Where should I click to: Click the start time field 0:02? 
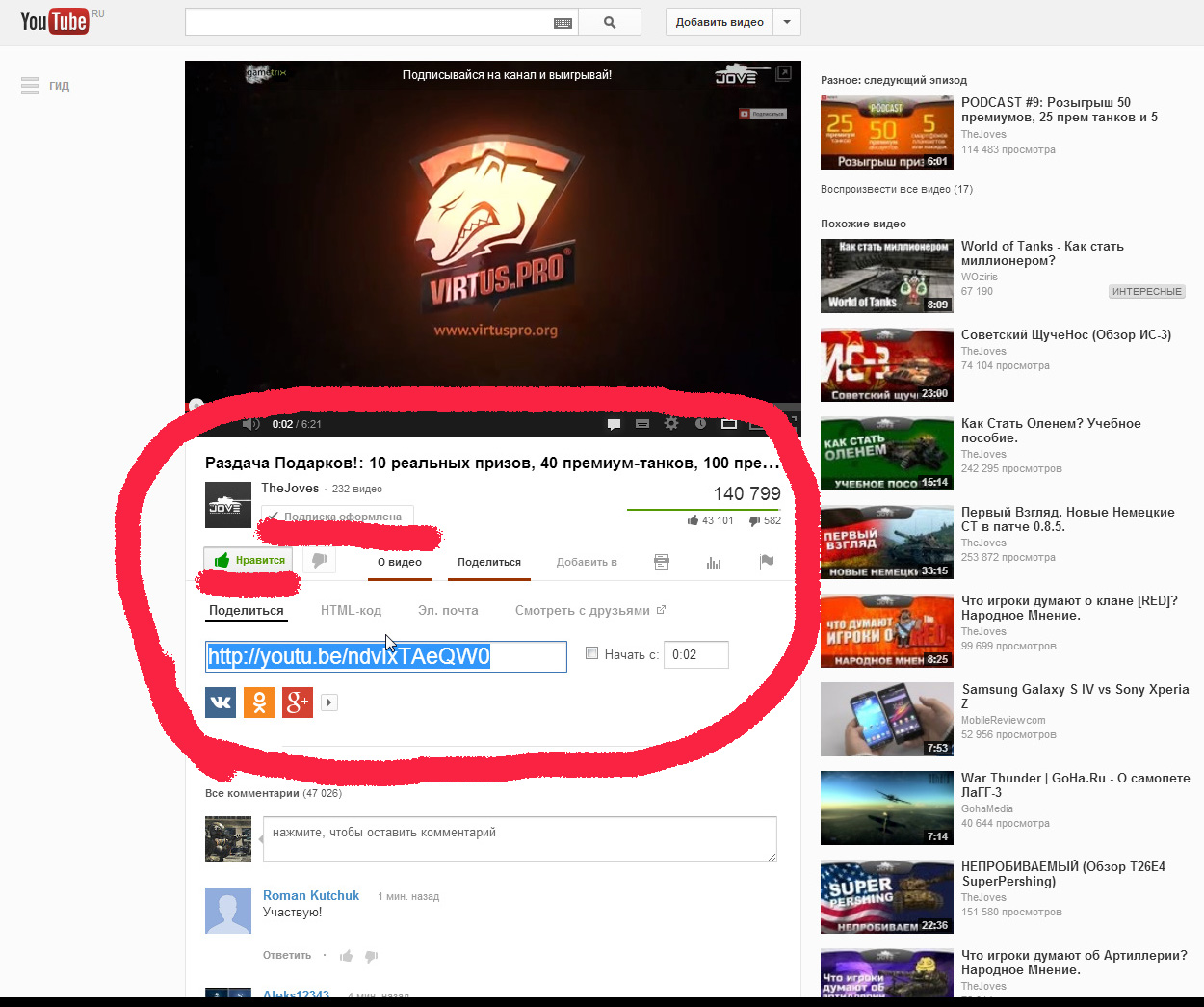[x=696, y=654]
